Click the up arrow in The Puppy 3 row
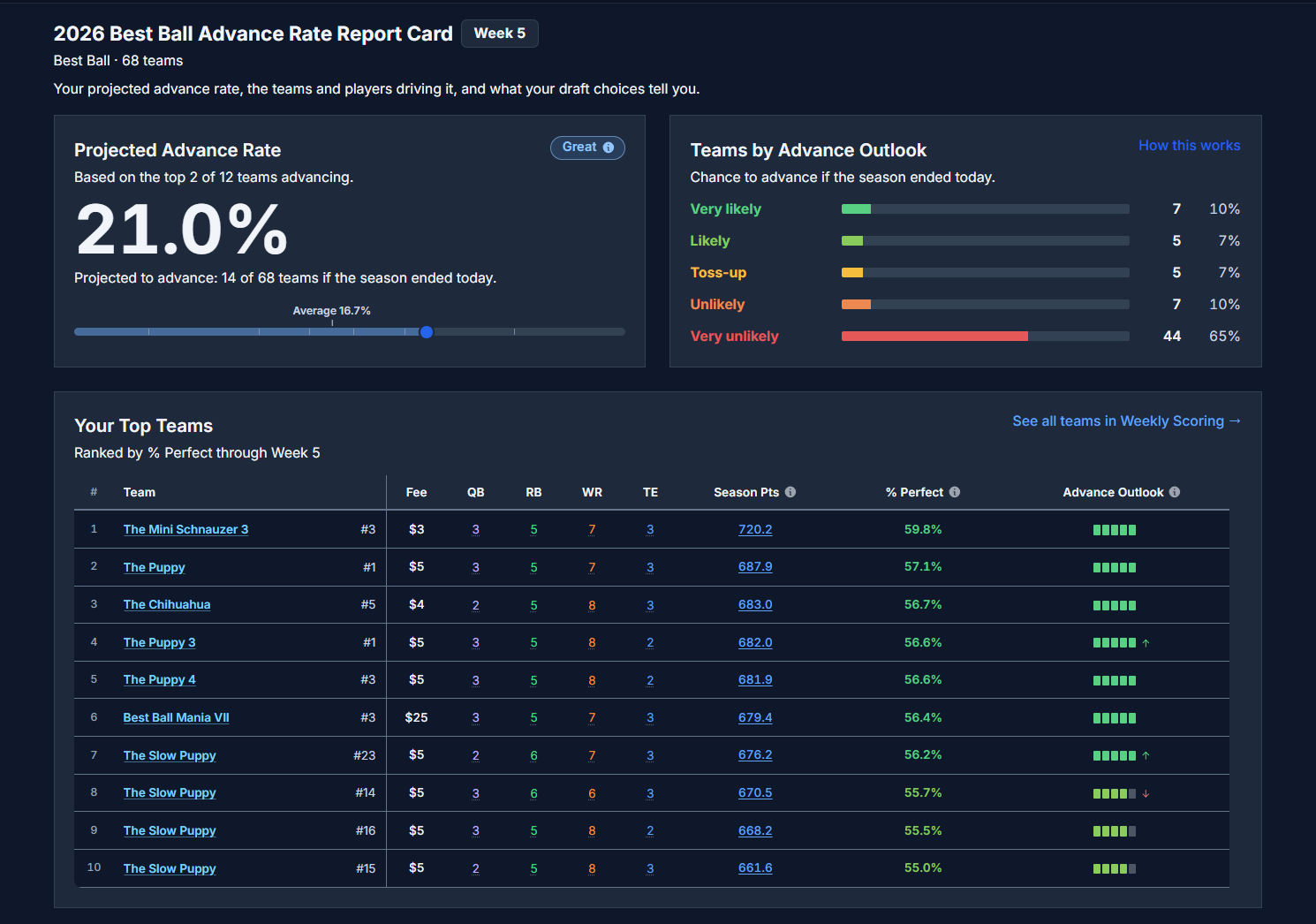1316x924 pixels. point(1146,643)
